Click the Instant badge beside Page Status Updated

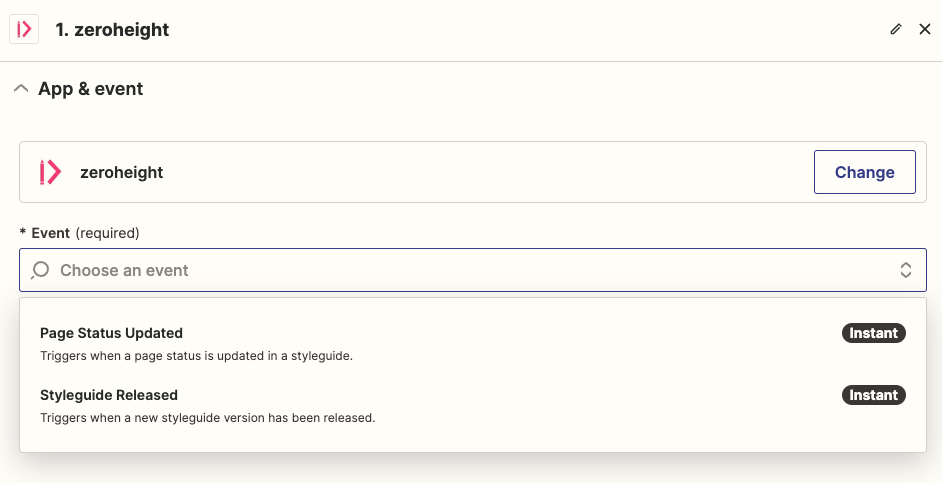click(874, 333)
